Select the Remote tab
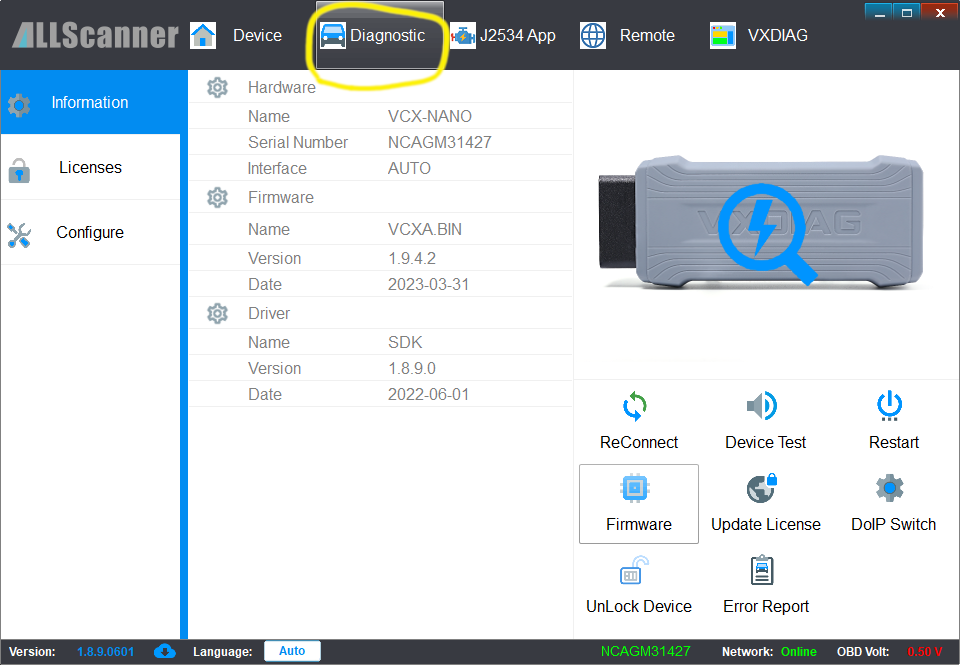Screen dimensions: 960x665 (x=628, y=36)
